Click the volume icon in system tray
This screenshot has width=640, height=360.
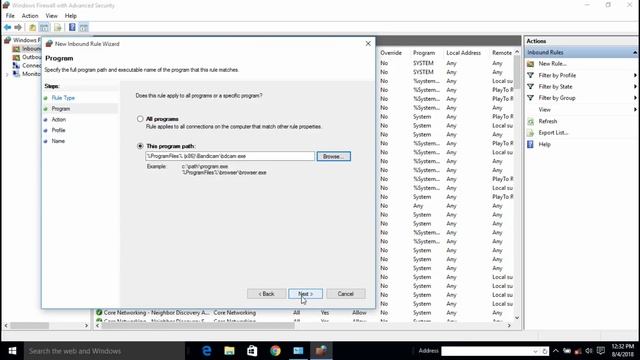589,351
